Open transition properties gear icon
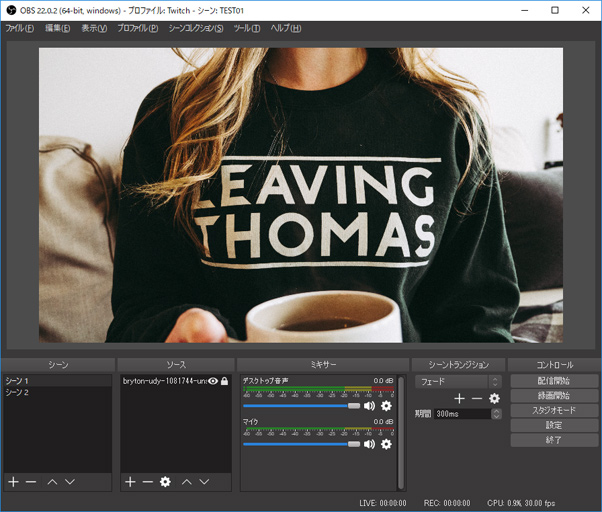 point(494,398)
